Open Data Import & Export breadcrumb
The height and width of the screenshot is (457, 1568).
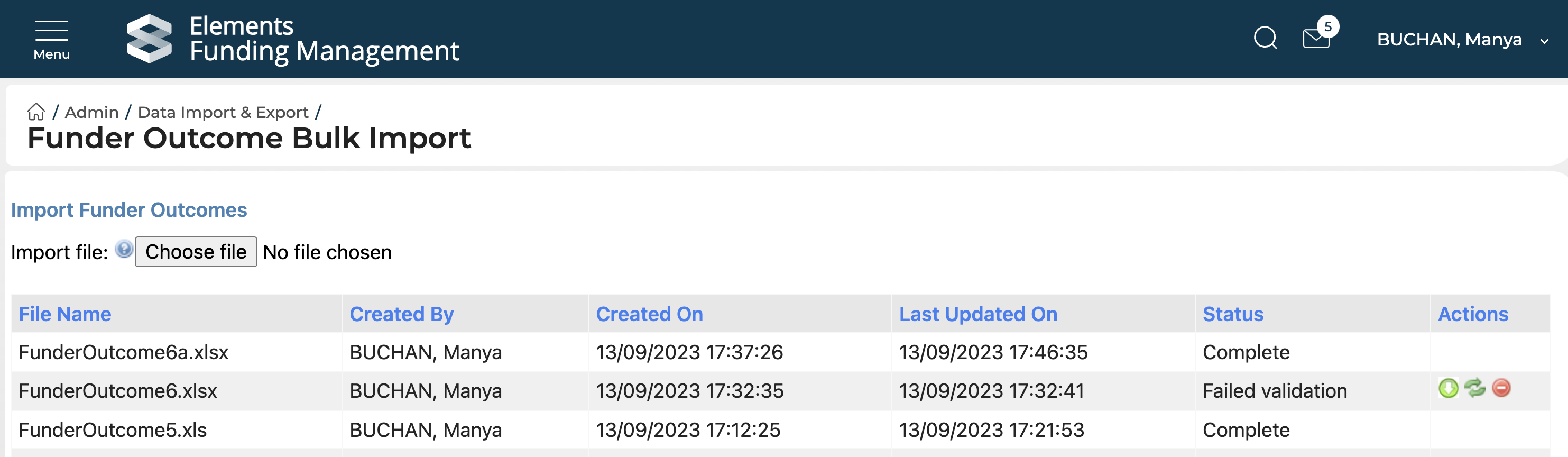pyautogui.click(x=223, y=112)
